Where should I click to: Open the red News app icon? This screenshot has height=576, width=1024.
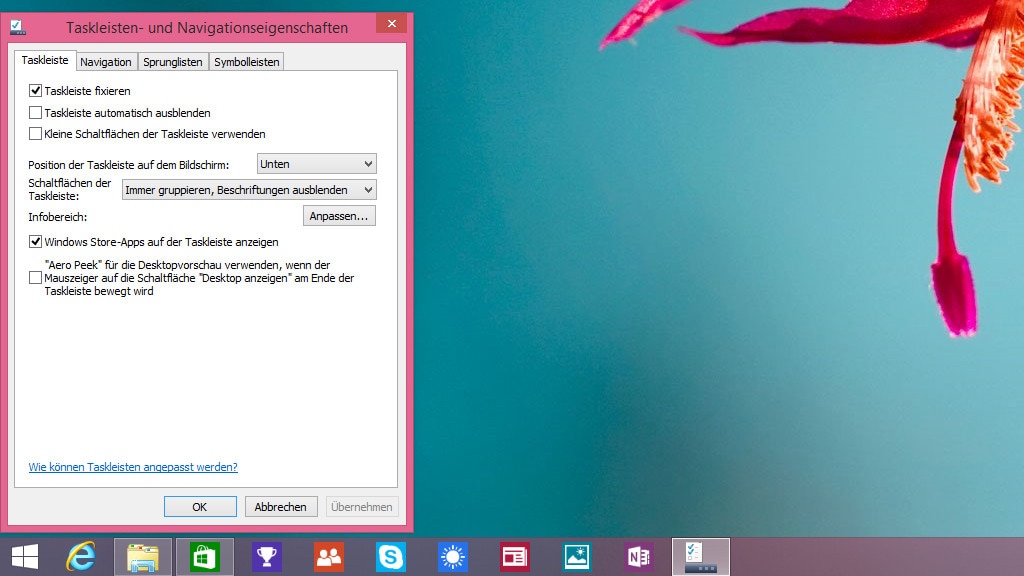(514, 557)
